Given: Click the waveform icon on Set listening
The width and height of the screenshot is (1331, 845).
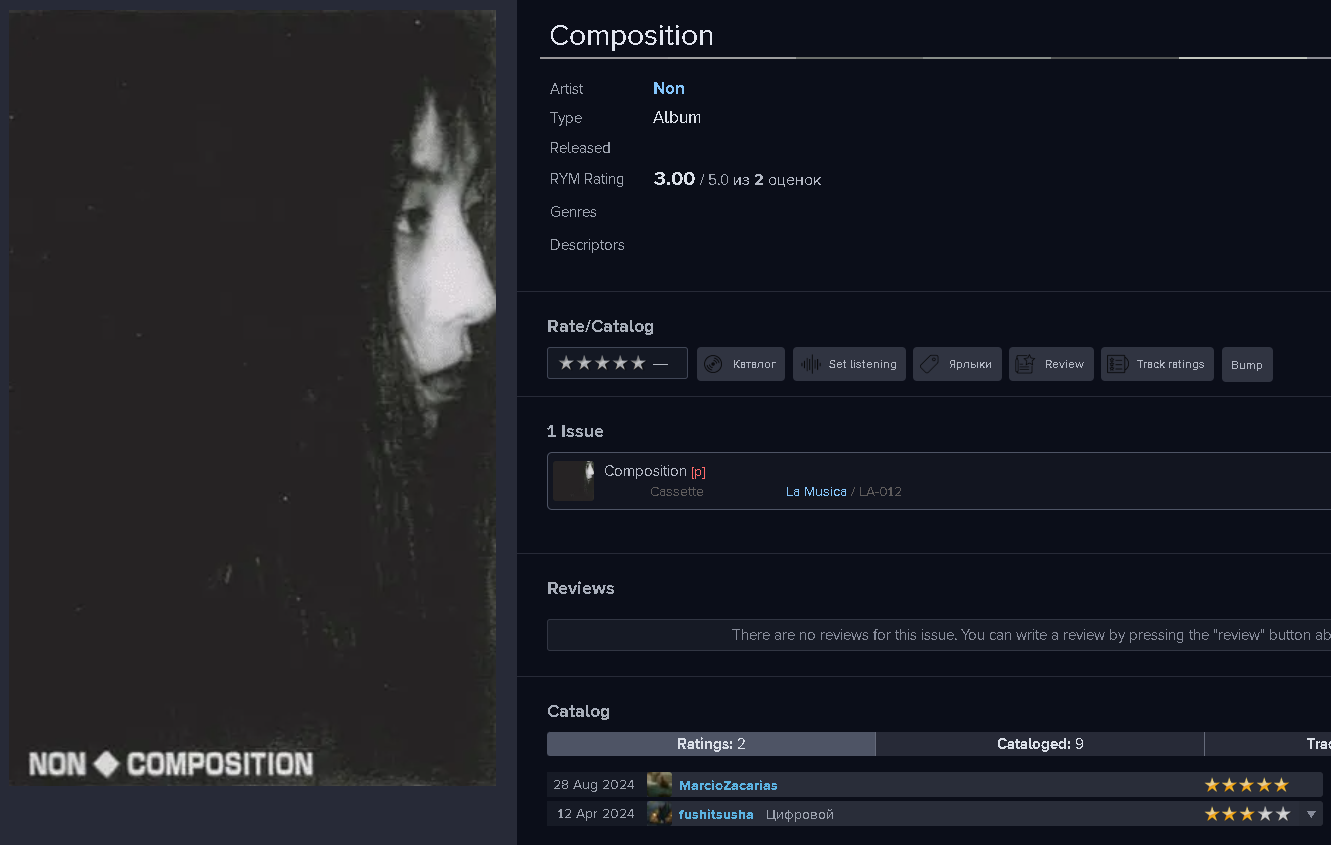Looking at the screenshot, I should [811, 364].
